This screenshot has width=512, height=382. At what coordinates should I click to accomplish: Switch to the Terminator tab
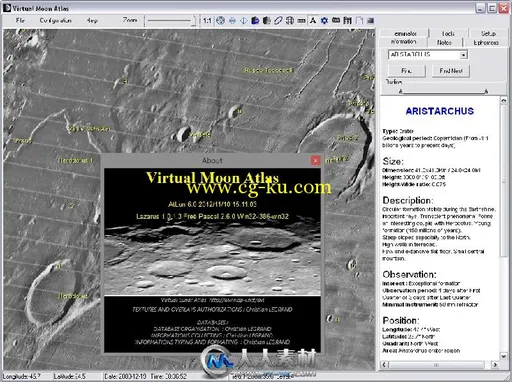406,33
